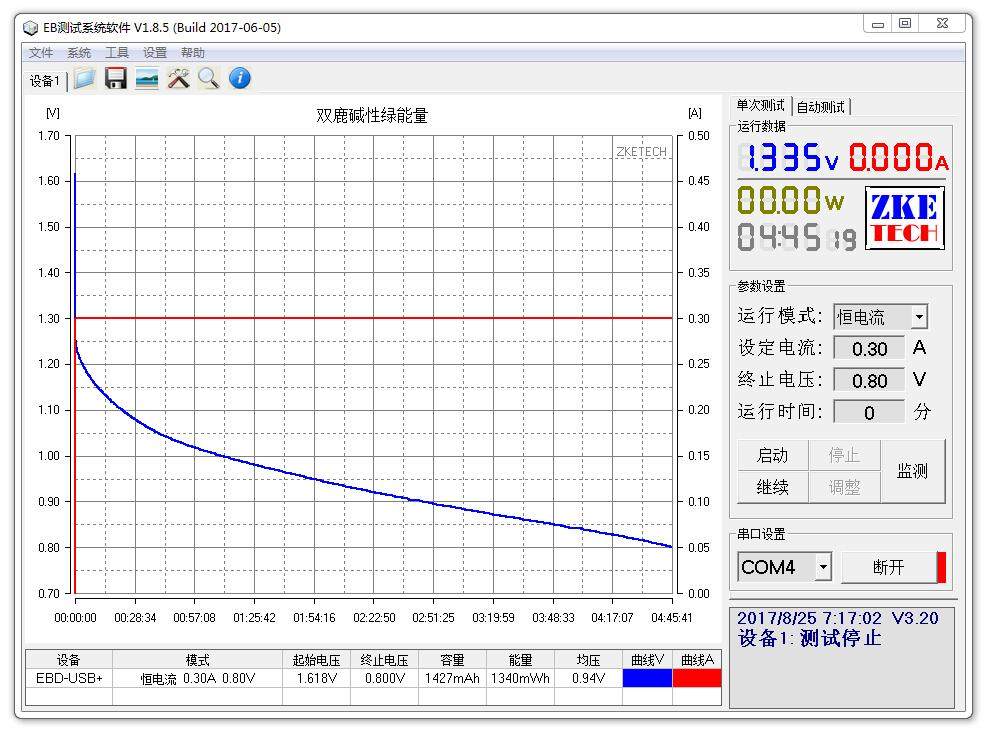Open the 工具 menu
Image resolution: width=987 pixels, height=733 pixels.
117,53
